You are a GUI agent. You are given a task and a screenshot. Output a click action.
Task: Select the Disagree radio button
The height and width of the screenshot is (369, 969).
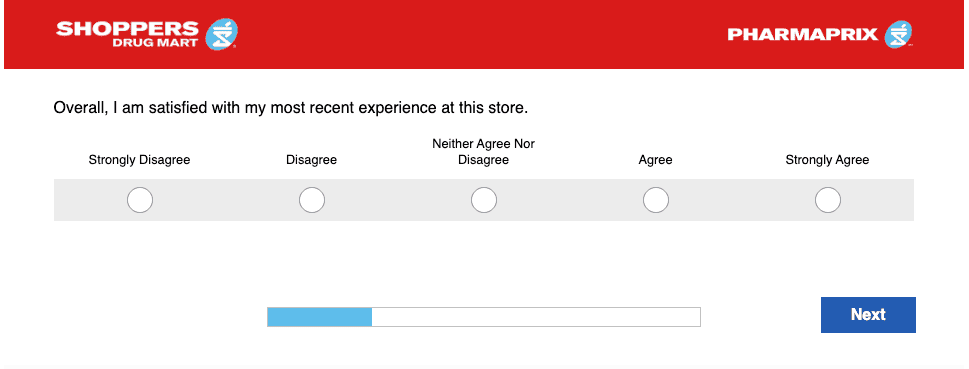(311, 200)
